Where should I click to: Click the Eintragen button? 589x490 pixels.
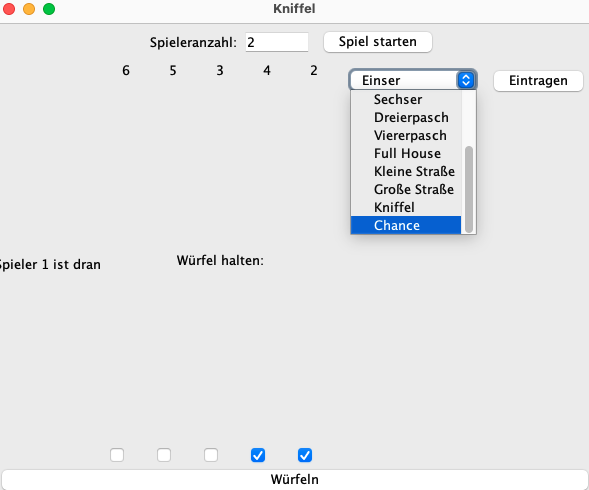point(538,80)
